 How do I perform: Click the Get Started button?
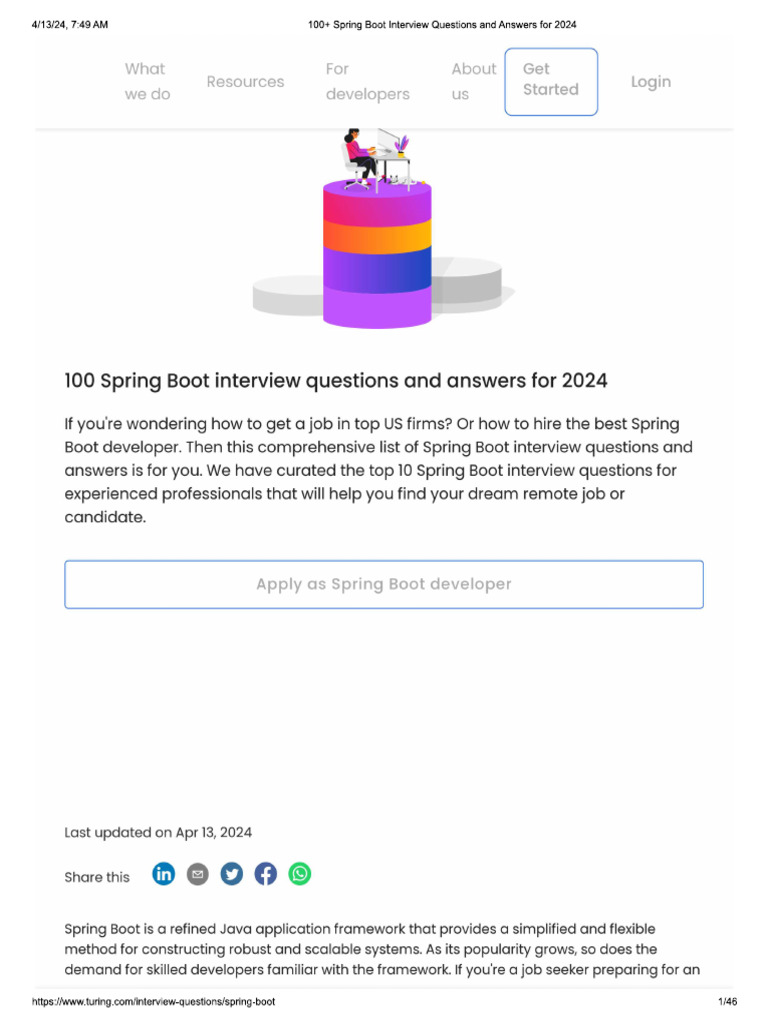(551, 82)
